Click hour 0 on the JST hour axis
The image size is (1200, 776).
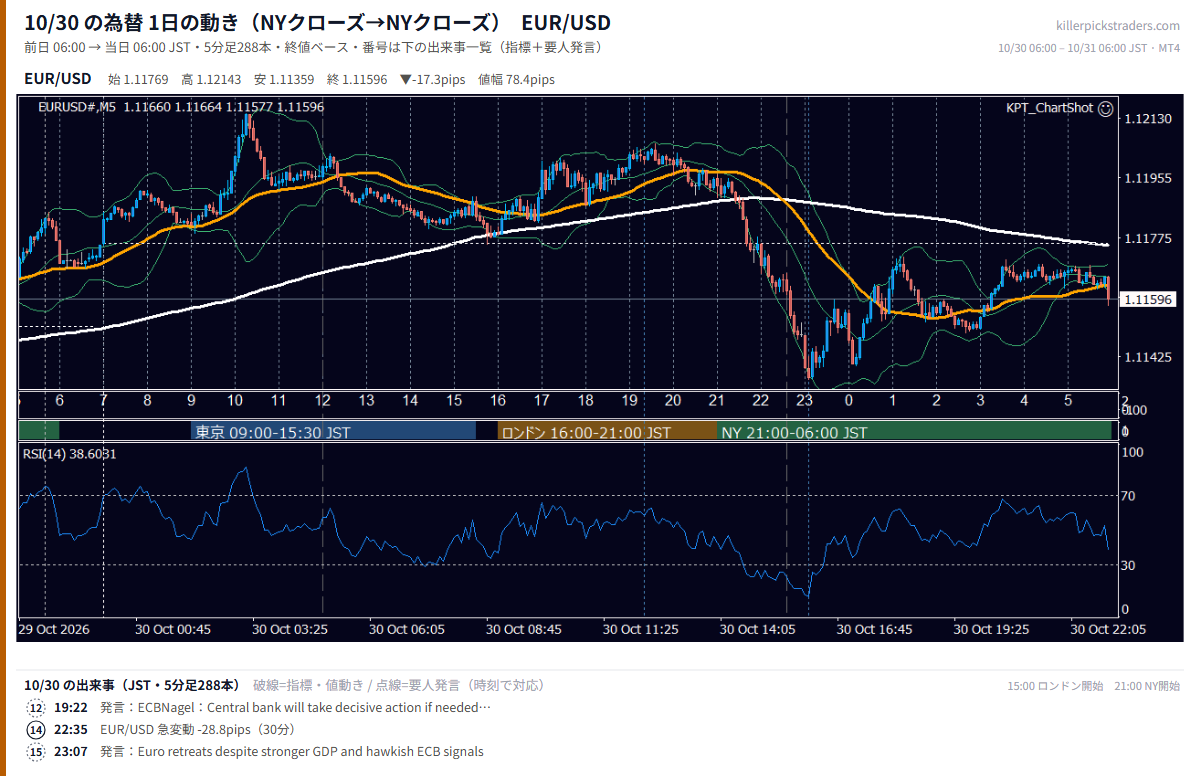coord(849,401)
